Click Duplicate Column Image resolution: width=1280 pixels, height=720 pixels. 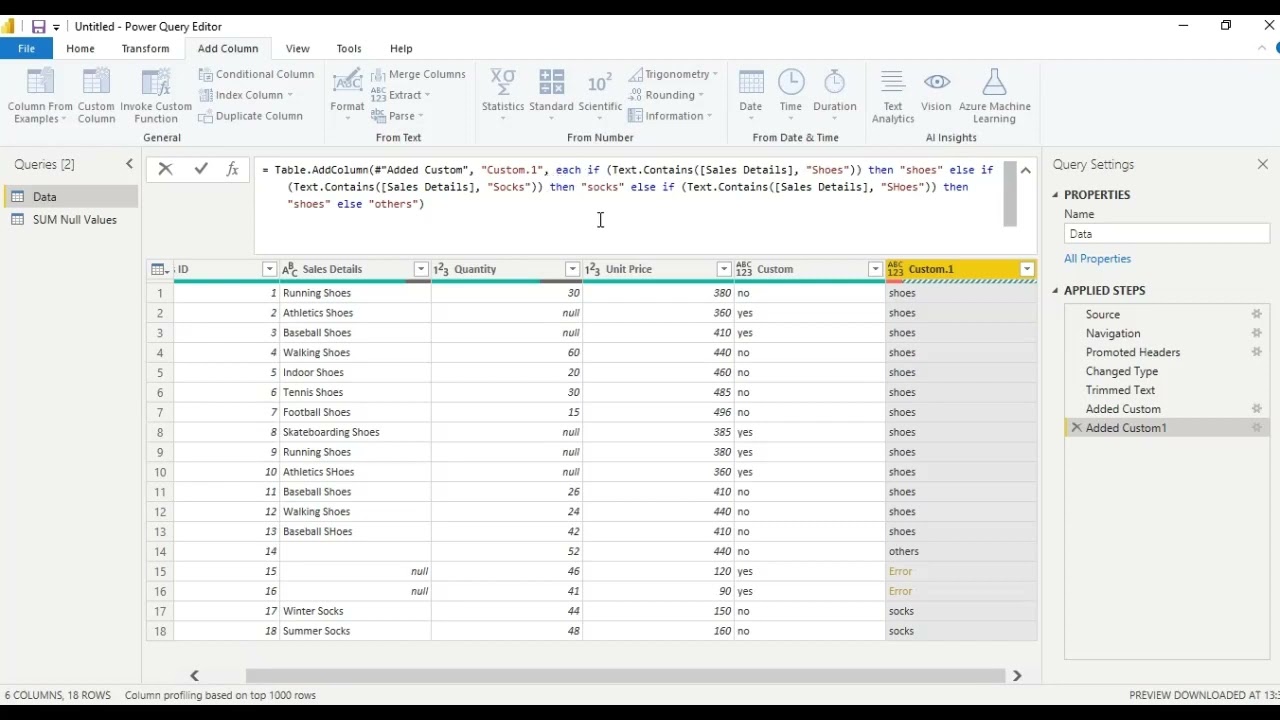250,116
